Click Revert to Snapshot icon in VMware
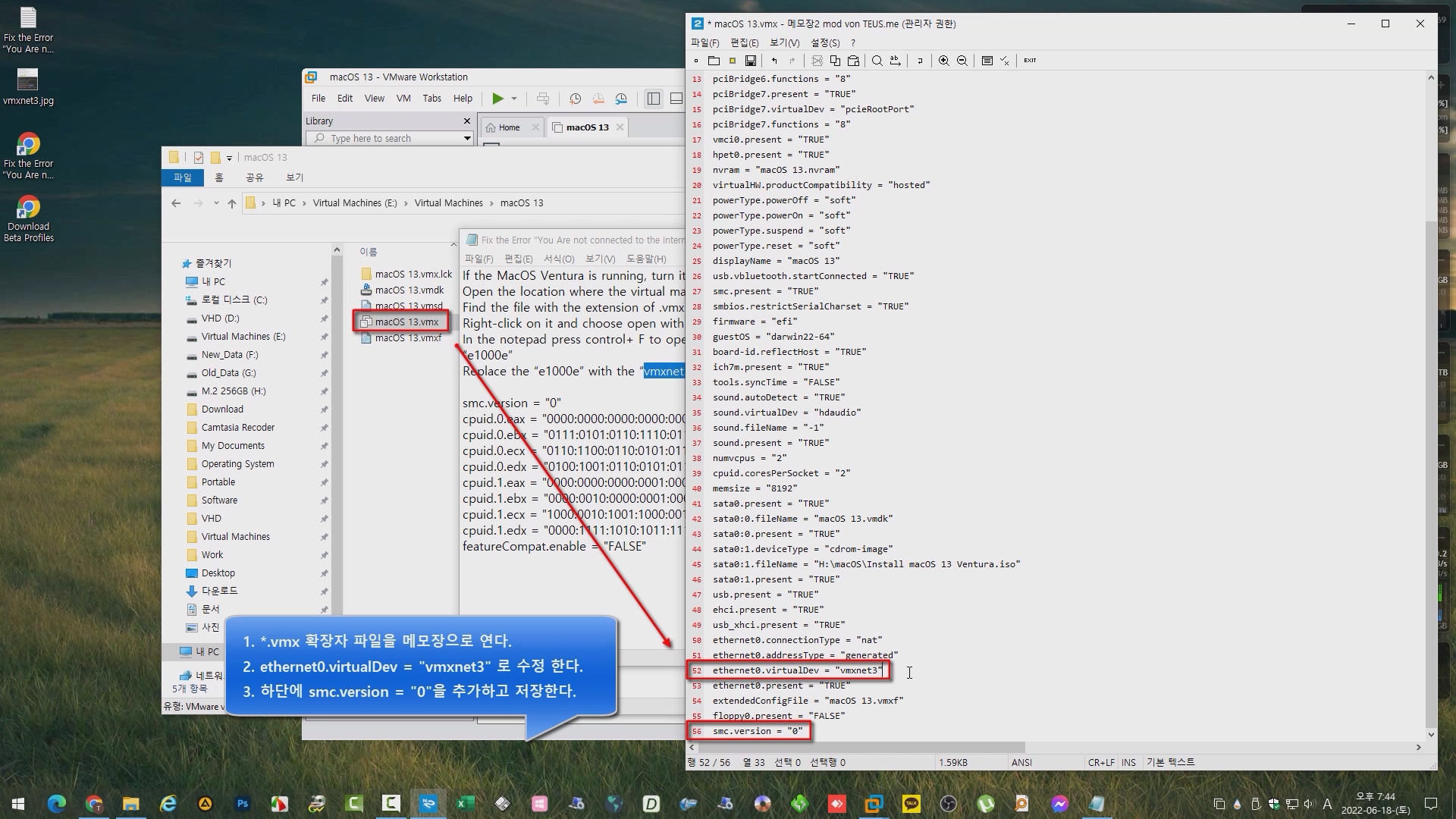1456x819 pixels. coord(598,99)
